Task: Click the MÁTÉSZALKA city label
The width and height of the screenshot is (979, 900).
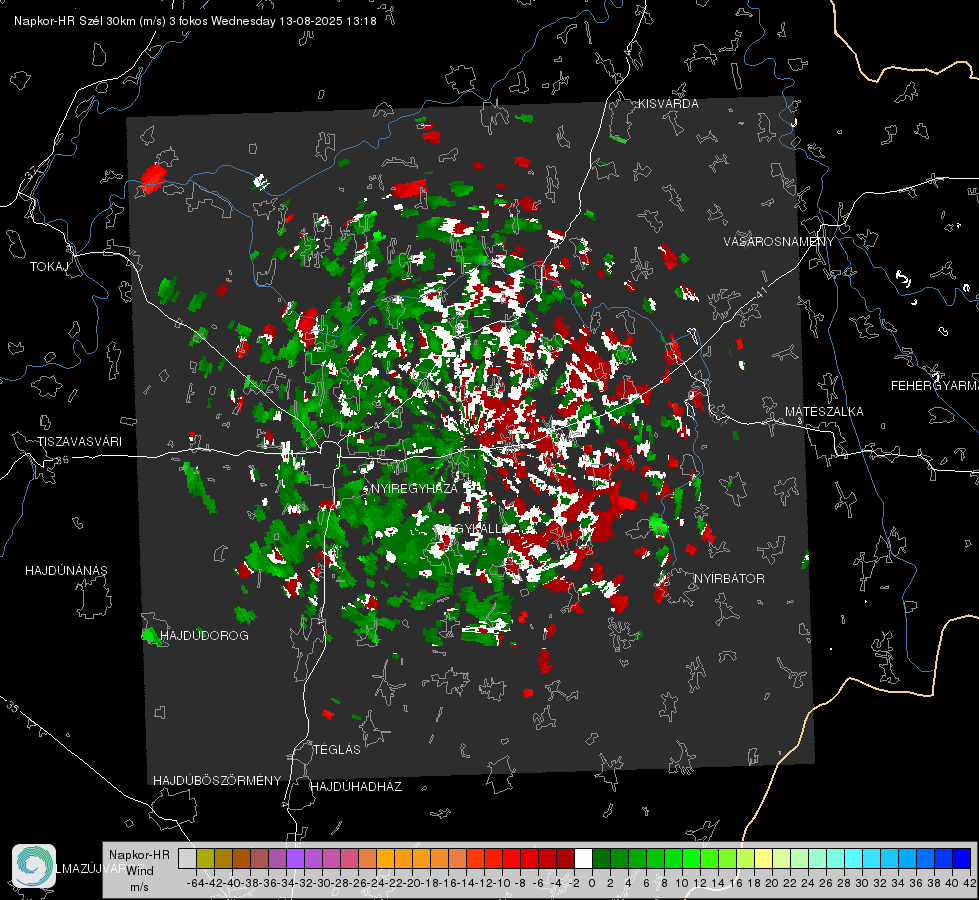Action: 824,412
